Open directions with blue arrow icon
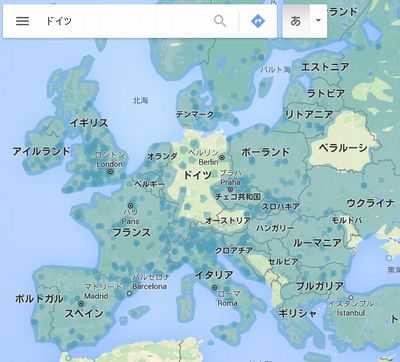400x362 pixels. (258, 21)
